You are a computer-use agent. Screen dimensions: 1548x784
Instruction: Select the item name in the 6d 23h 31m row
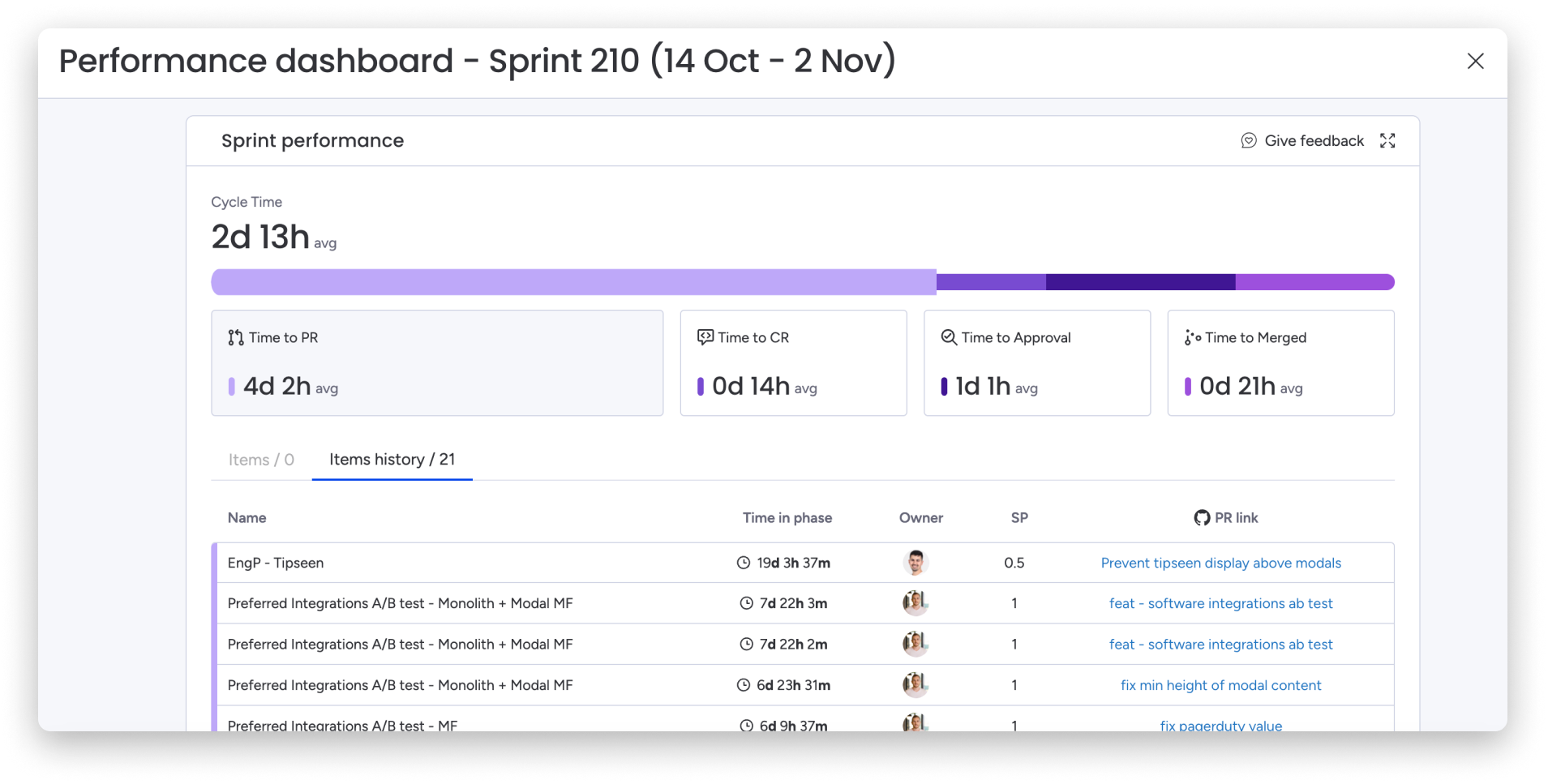click(x=400, y=685)
